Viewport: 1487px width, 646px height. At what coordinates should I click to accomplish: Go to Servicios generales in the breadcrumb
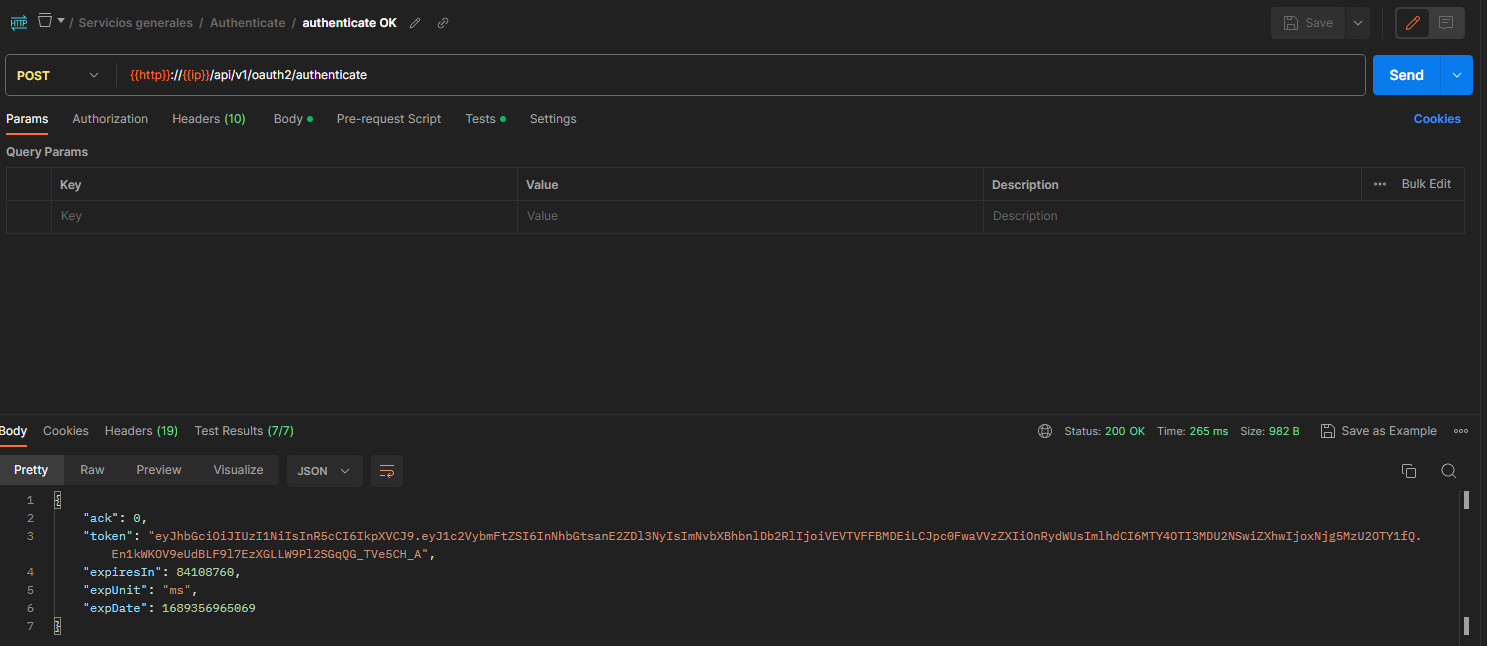[136, 23]
